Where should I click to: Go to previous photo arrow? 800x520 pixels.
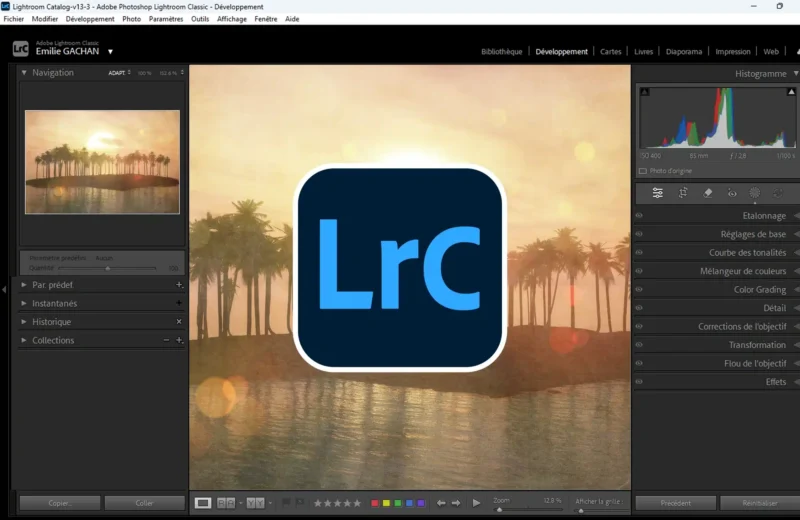[x=441, y=503]
